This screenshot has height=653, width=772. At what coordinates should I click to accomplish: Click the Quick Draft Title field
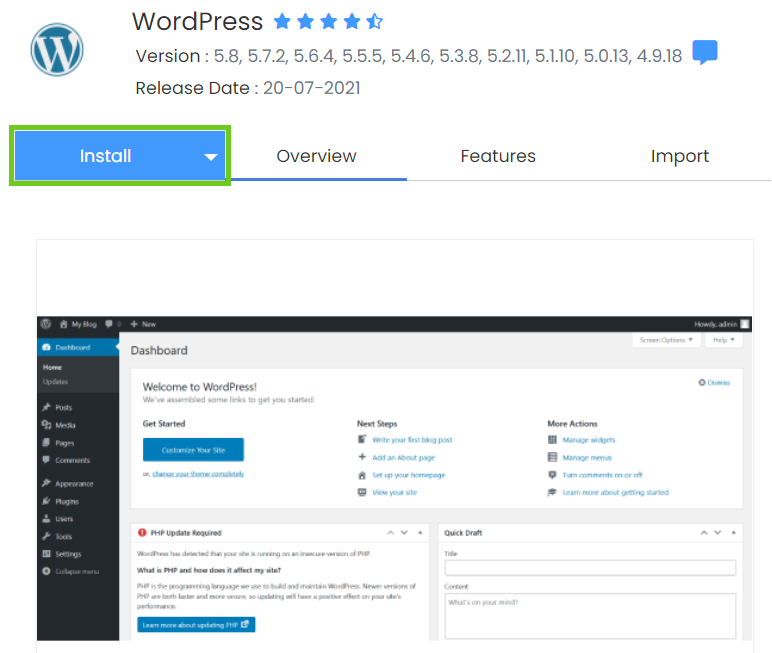[589, 567]
